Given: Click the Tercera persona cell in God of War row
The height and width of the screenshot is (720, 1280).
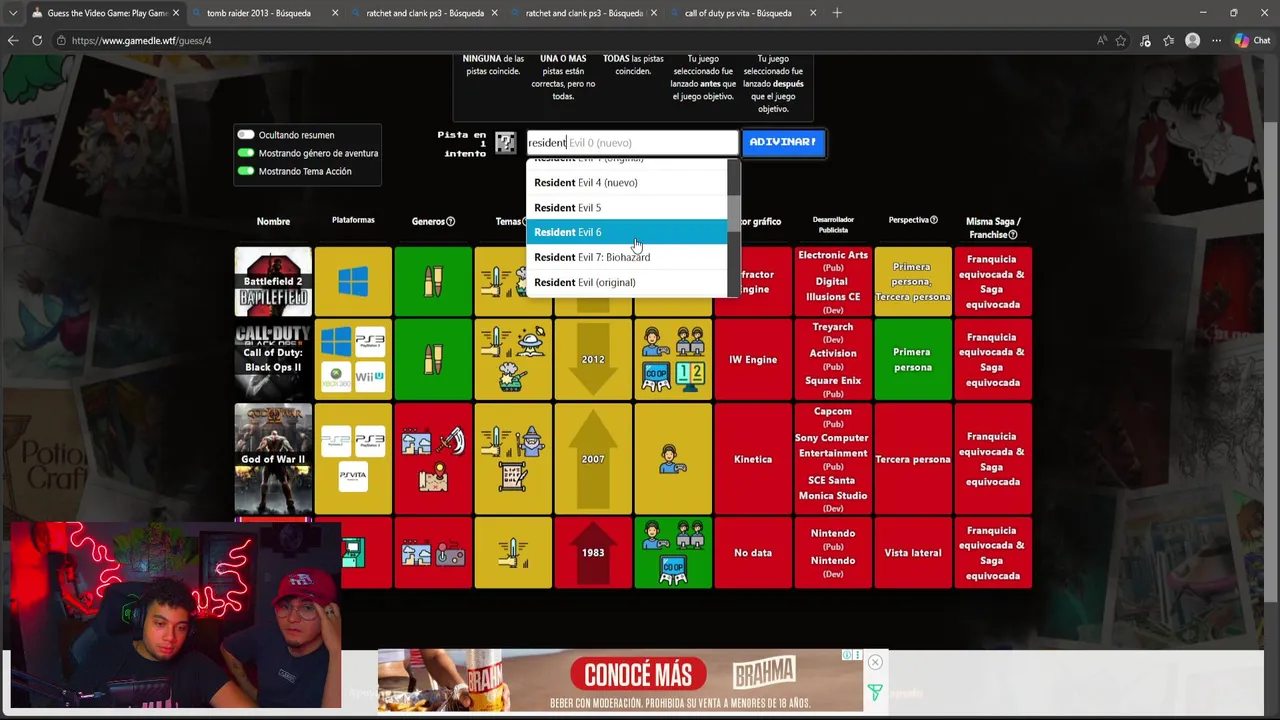Looking at the screenshot, I should 913,459.
